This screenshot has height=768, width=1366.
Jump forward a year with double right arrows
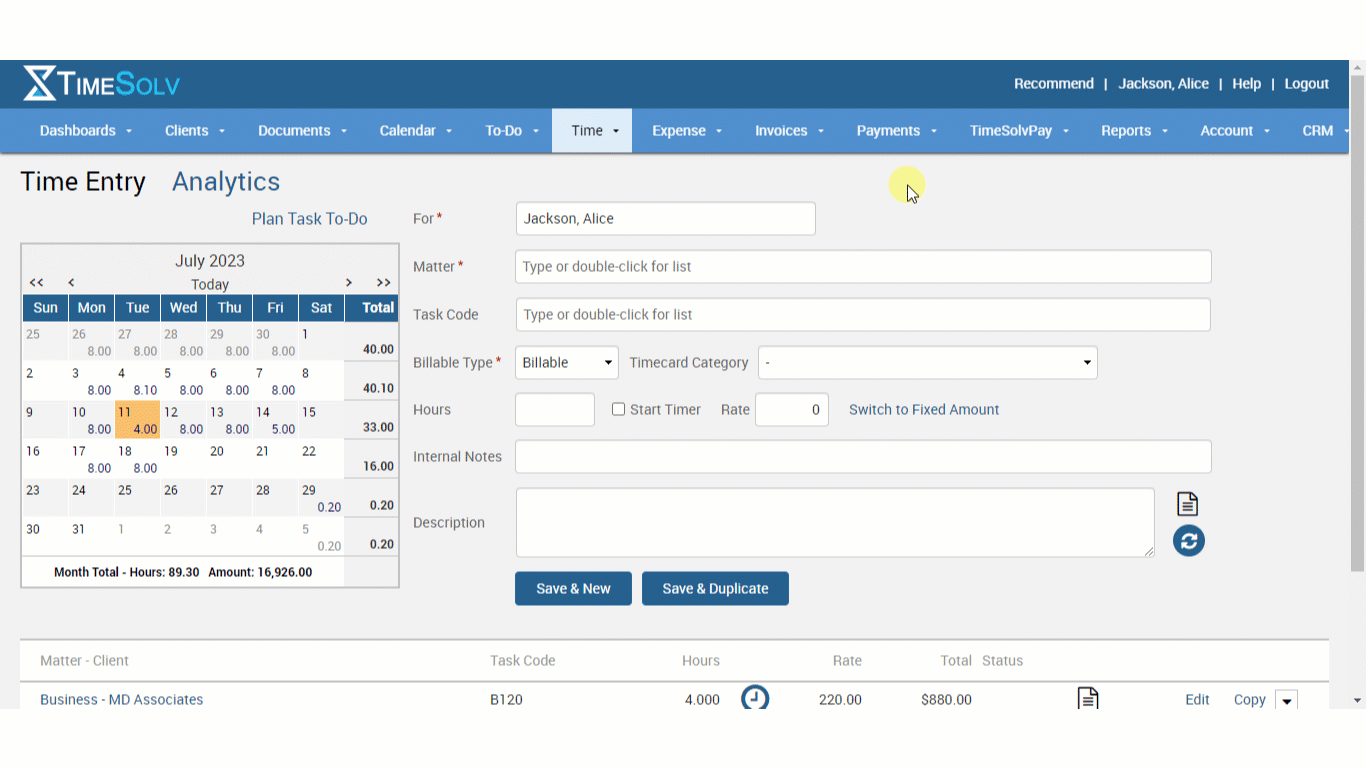point(383,283)
